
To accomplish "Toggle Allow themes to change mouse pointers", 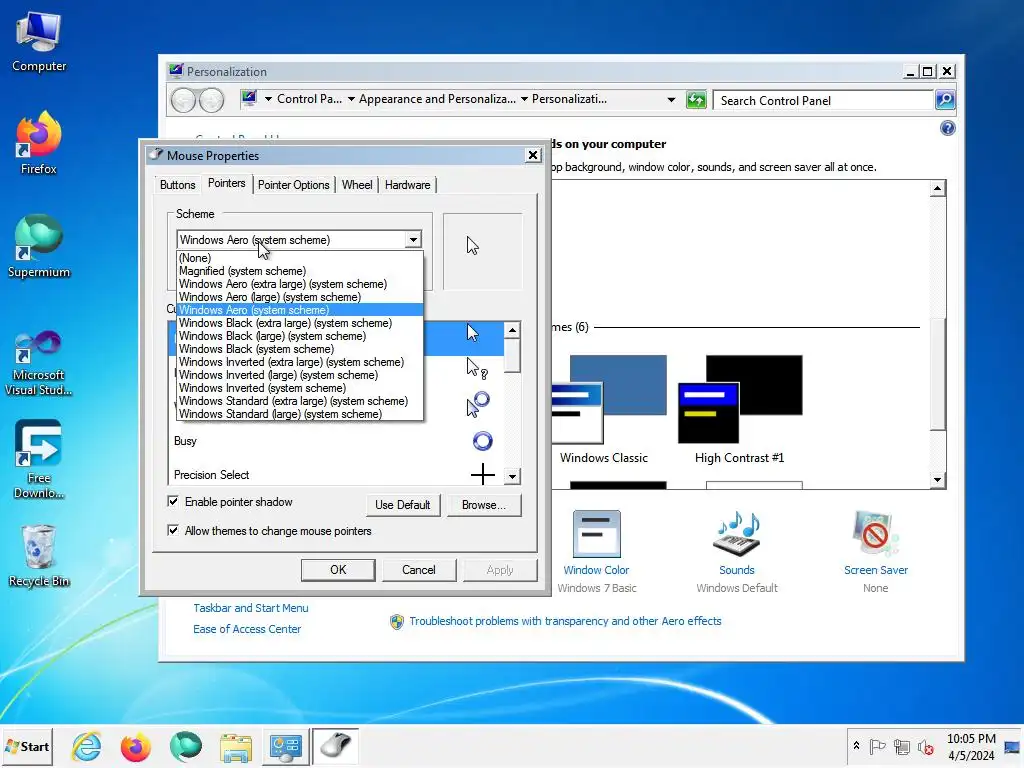I will [x=172, y=530].
